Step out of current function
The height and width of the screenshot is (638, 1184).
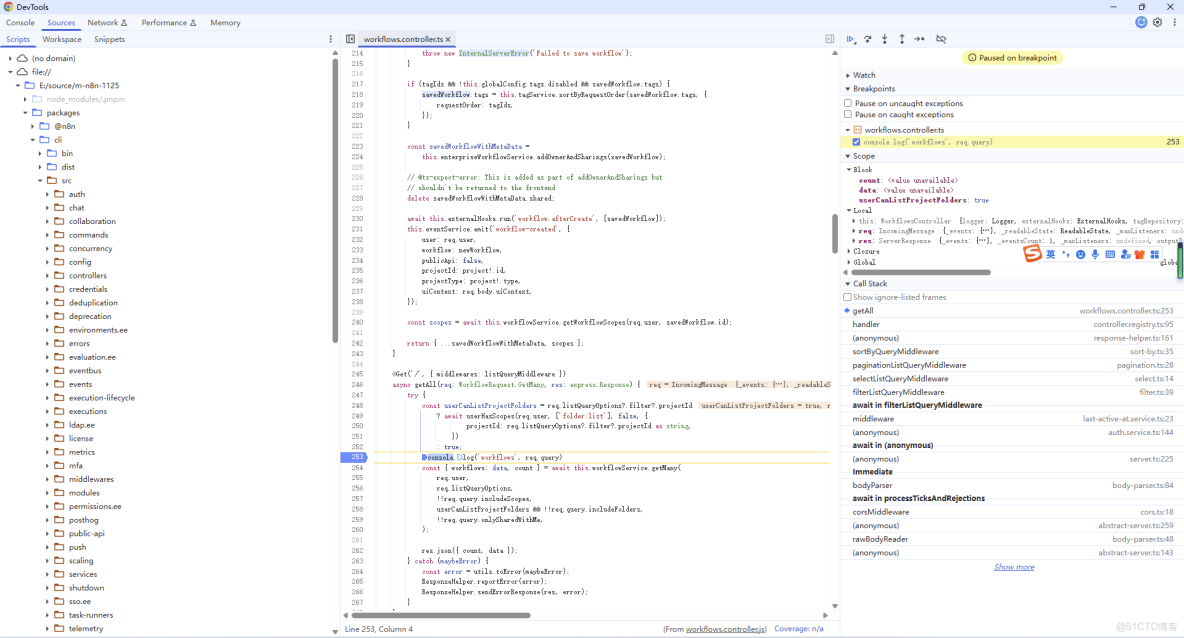click(x=902, y=39)
